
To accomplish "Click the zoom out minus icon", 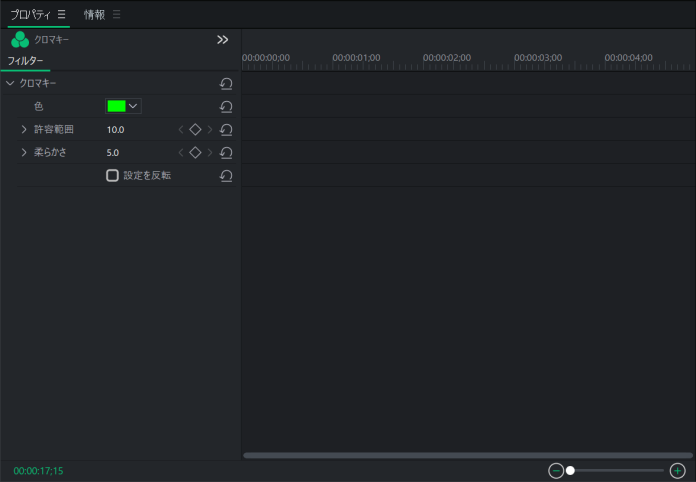I will pyautogui.click(x=556, y=470).
